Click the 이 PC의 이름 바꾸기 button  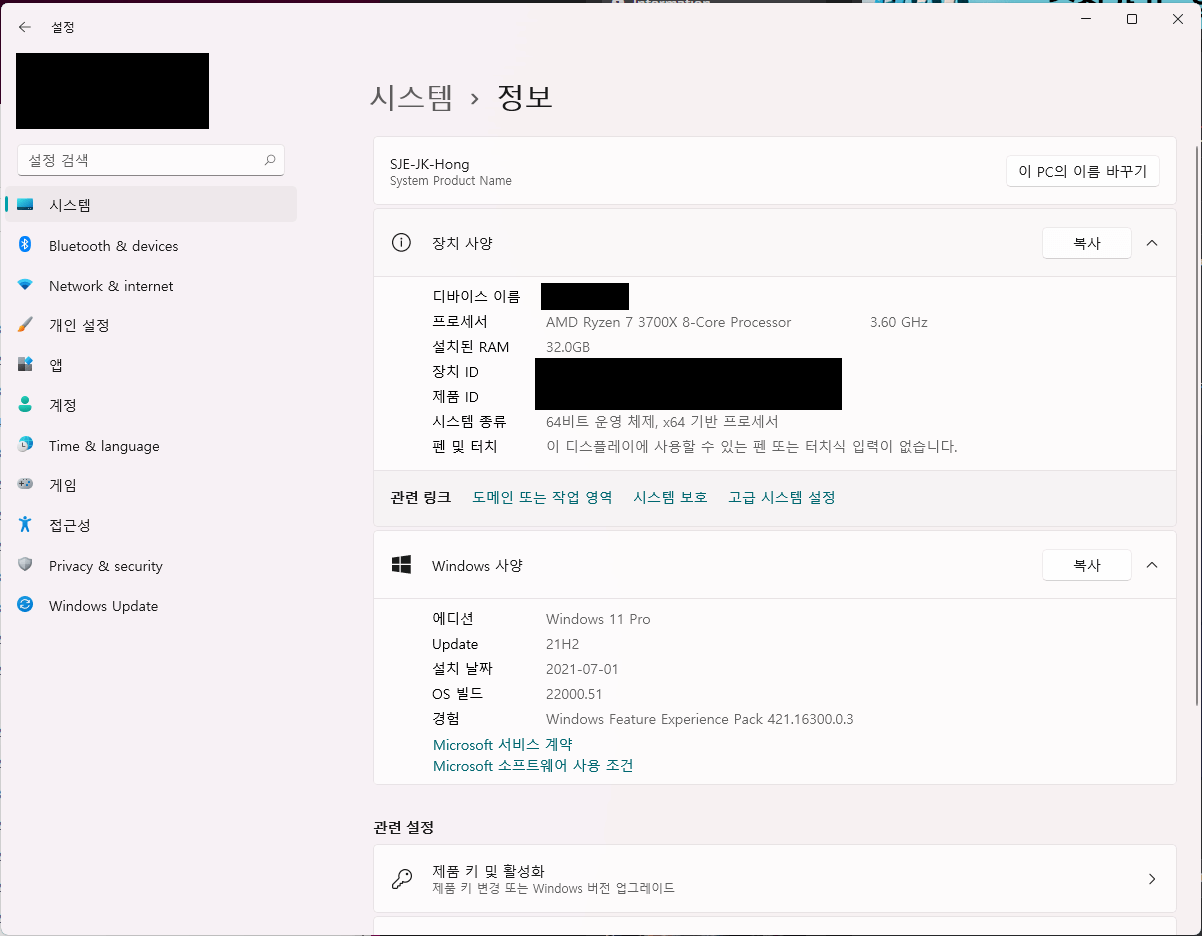tap(1083, 171)
